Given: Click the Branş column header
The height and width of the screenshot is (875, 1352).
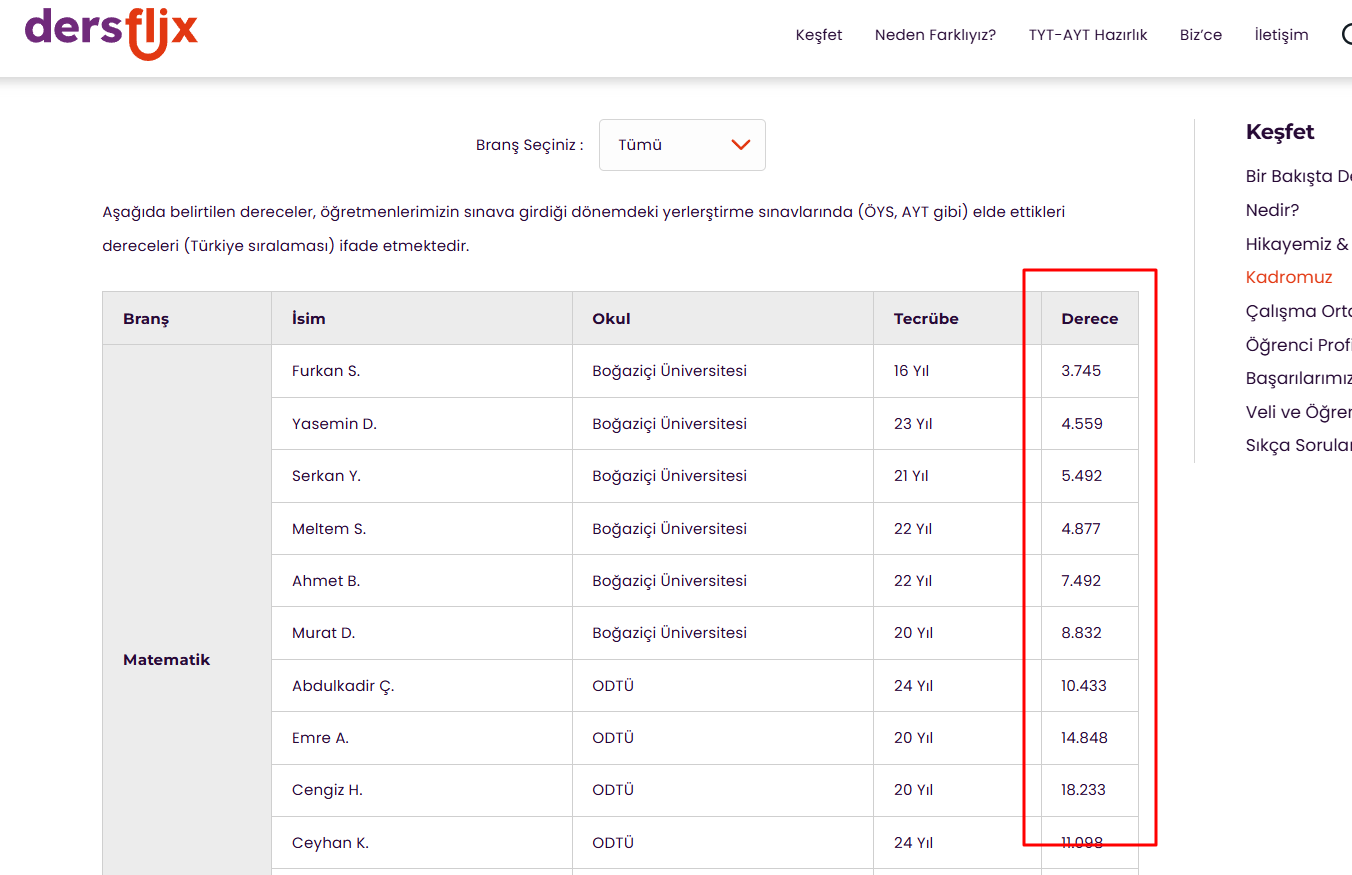Looking at the screenshot, I should pyautogui.click(x=146, y=319).
